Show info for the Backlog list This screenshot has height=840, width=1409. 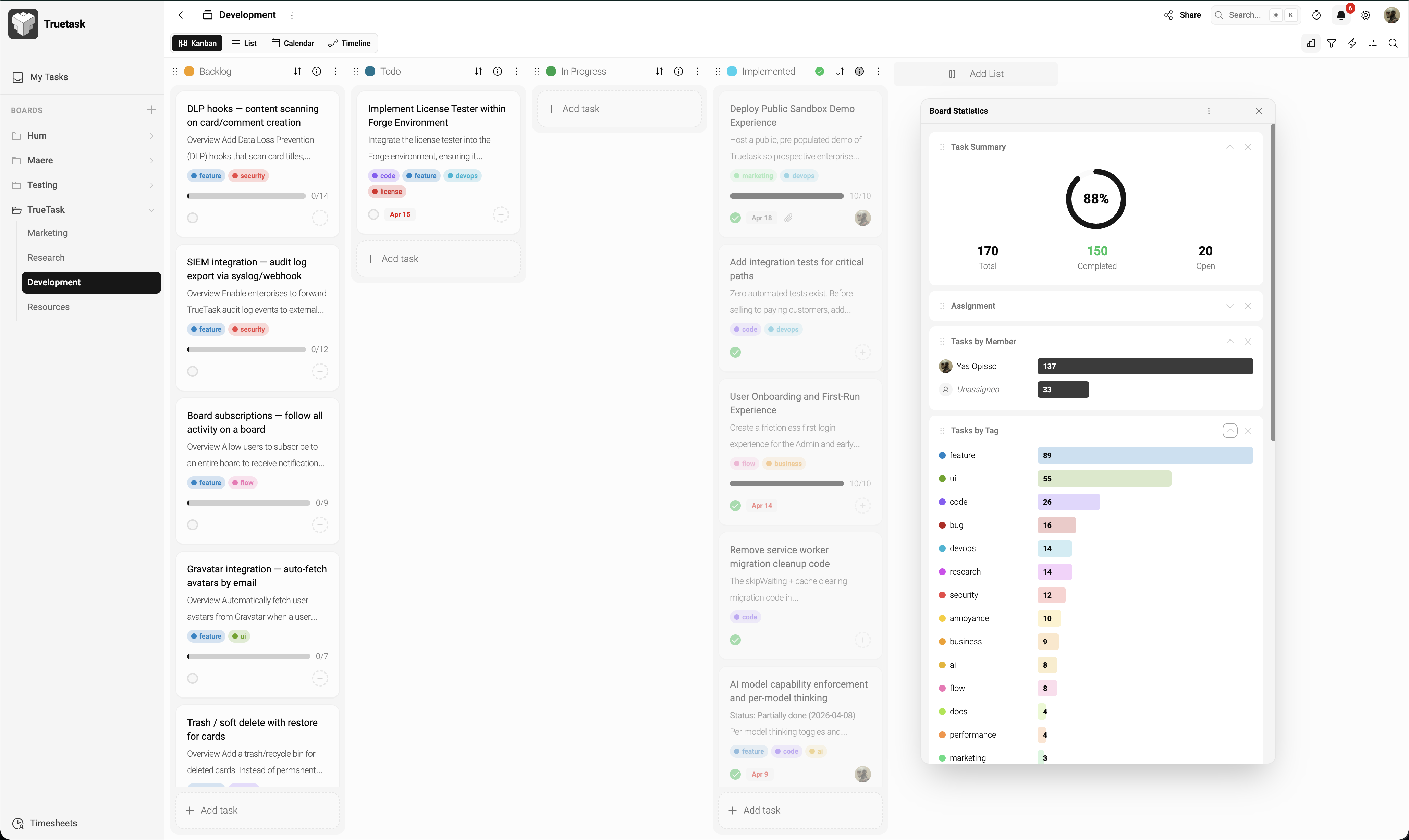coord(317,71)
